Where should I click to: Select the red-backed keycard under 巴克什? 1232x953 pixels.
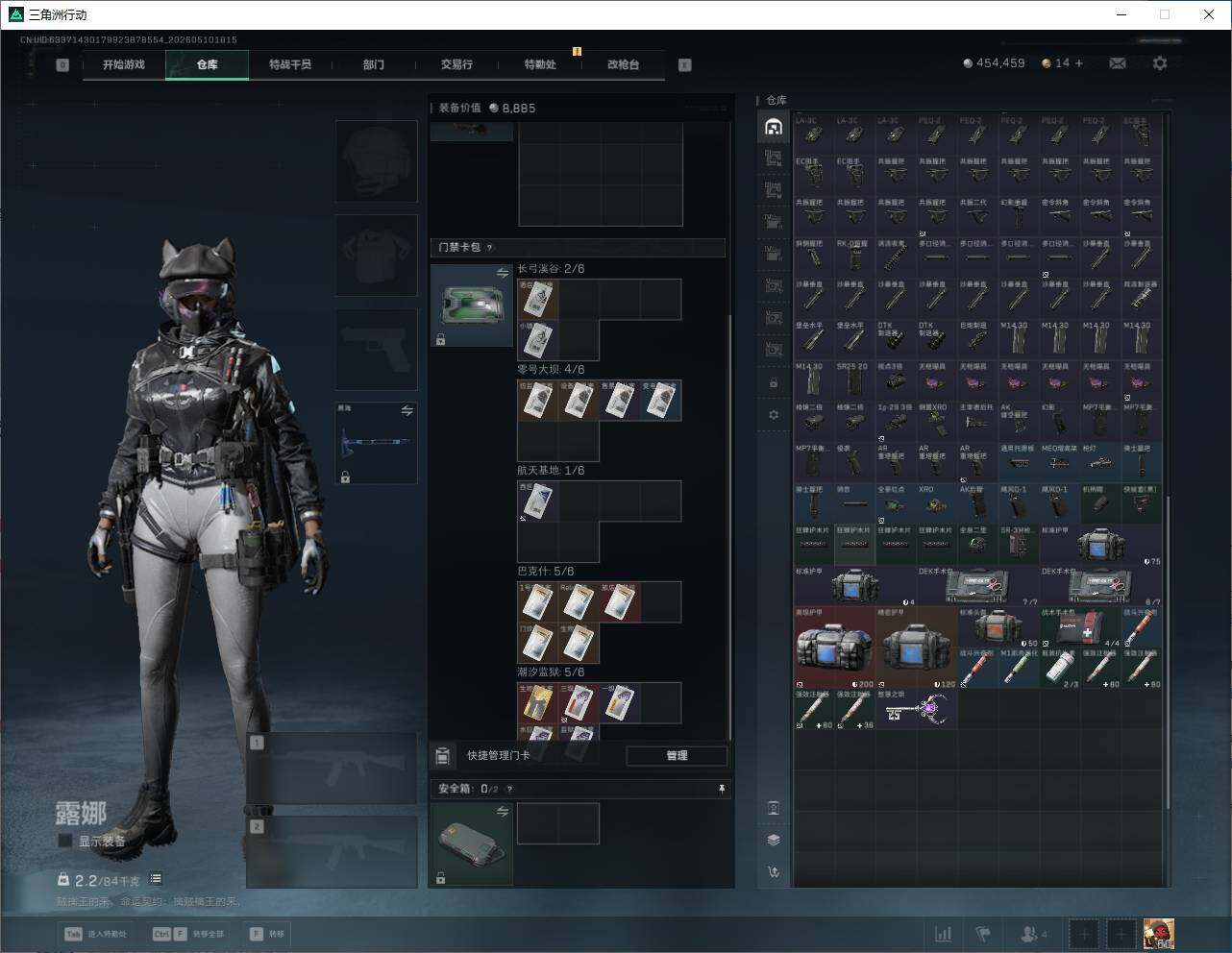pyautogui.click(x=620, y=602)
